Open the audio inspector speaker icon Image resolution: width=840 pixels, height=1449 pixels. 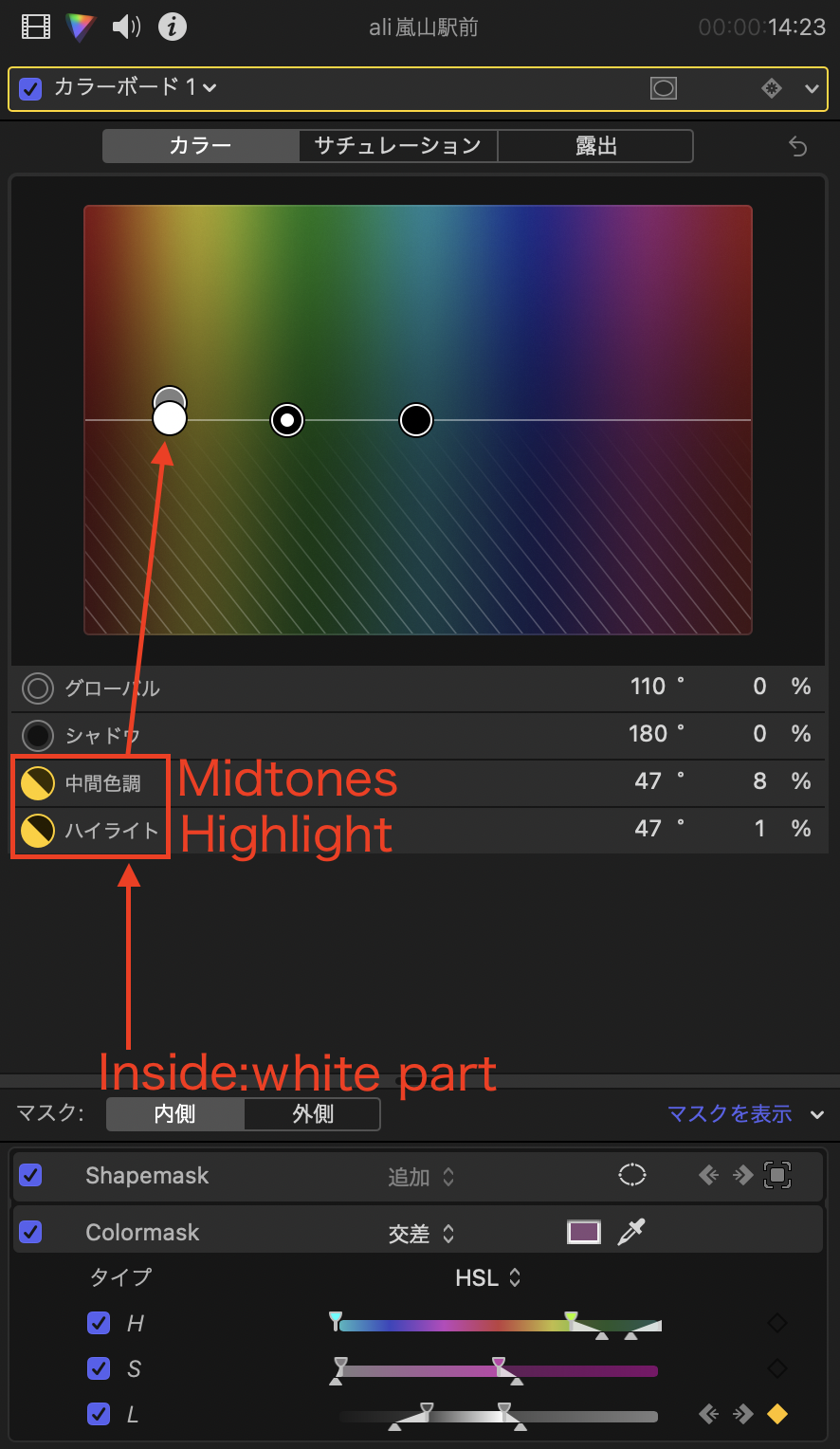pos(126,28)
